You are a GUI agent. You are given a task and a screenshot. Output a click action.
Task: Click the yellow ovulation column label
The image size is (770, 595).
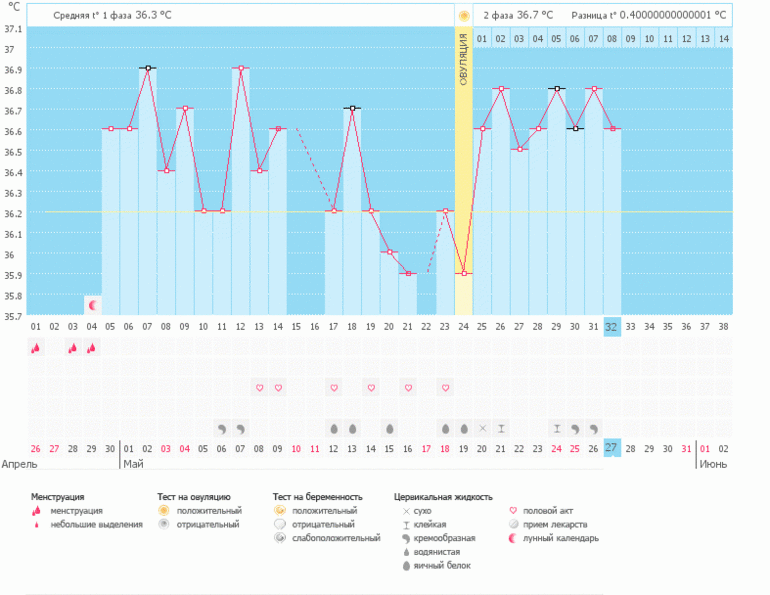pyautogui.click(x=463, y=60)
